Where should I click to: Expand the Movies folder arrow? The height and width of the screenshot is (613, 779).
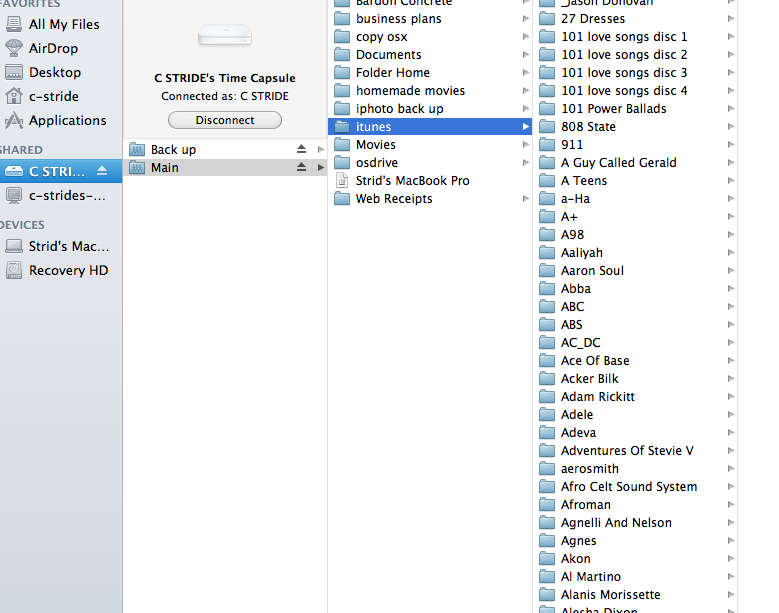click(x=525, y=145)
